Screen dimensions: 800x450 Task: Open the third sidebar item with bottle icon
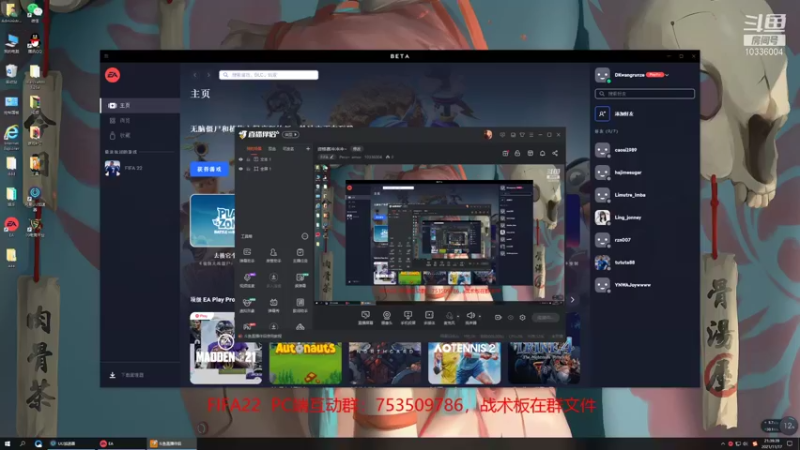tap(140, 135)
